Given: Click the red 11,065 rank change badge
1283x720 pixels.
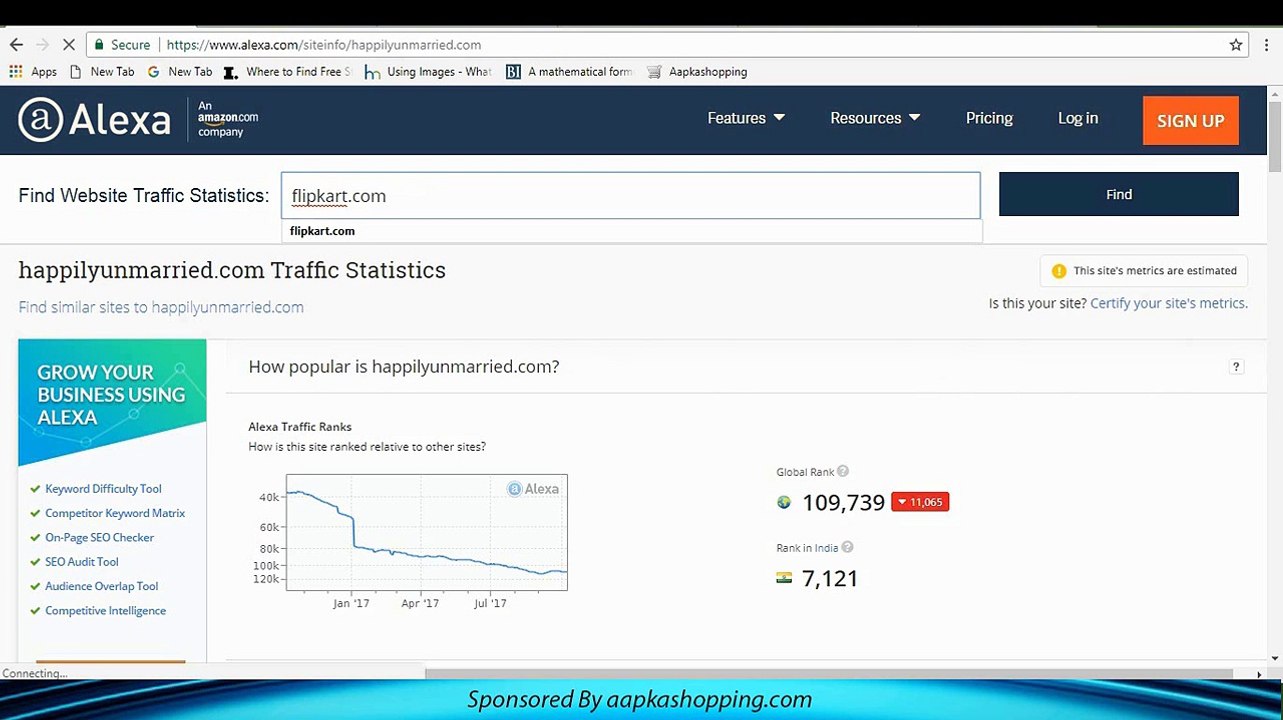Looking at the screenshot, I should (919, 502).
